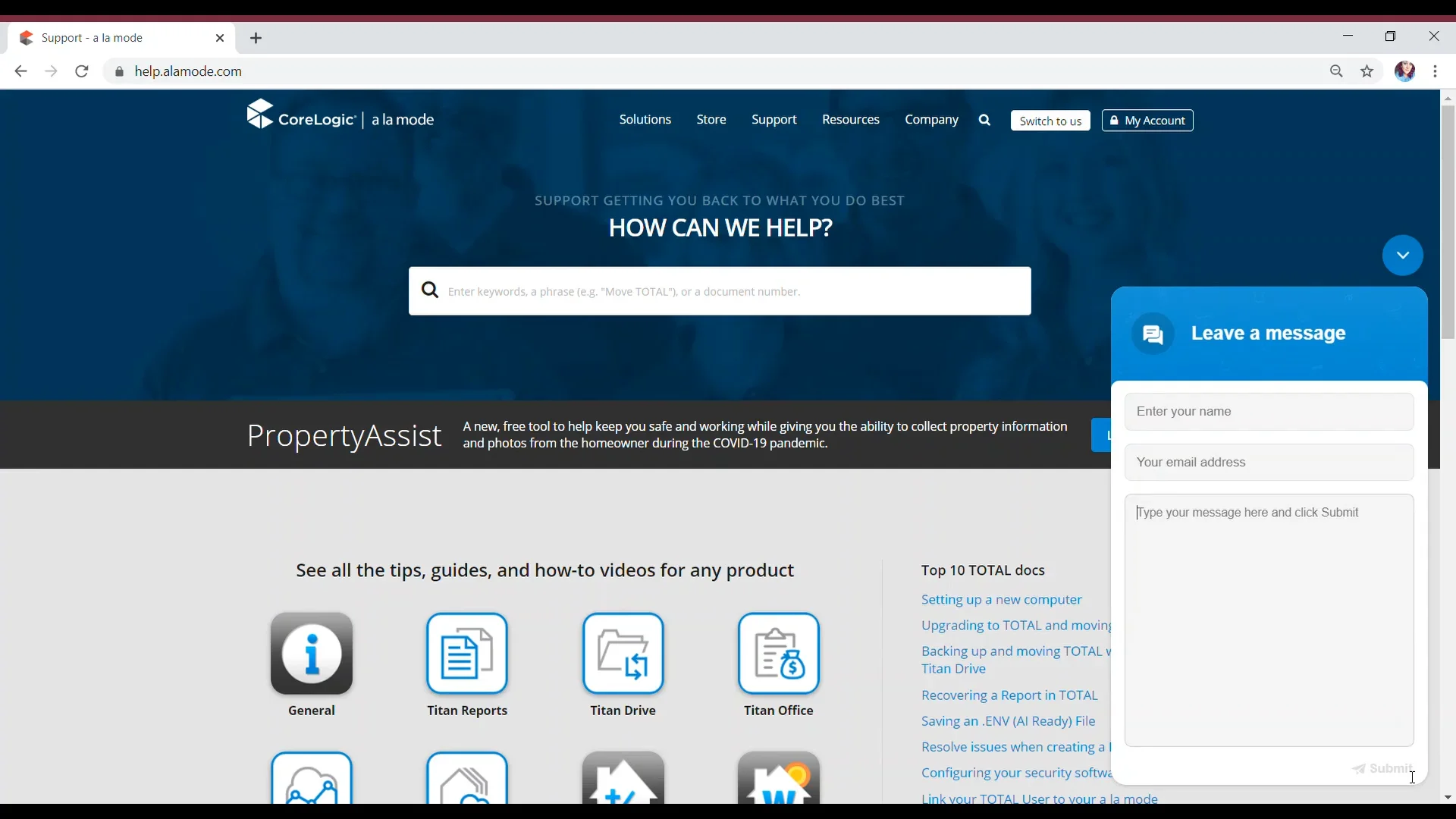Open the Solutions navigation menu
The image size is (1456, 819).
tap(645, 120)
